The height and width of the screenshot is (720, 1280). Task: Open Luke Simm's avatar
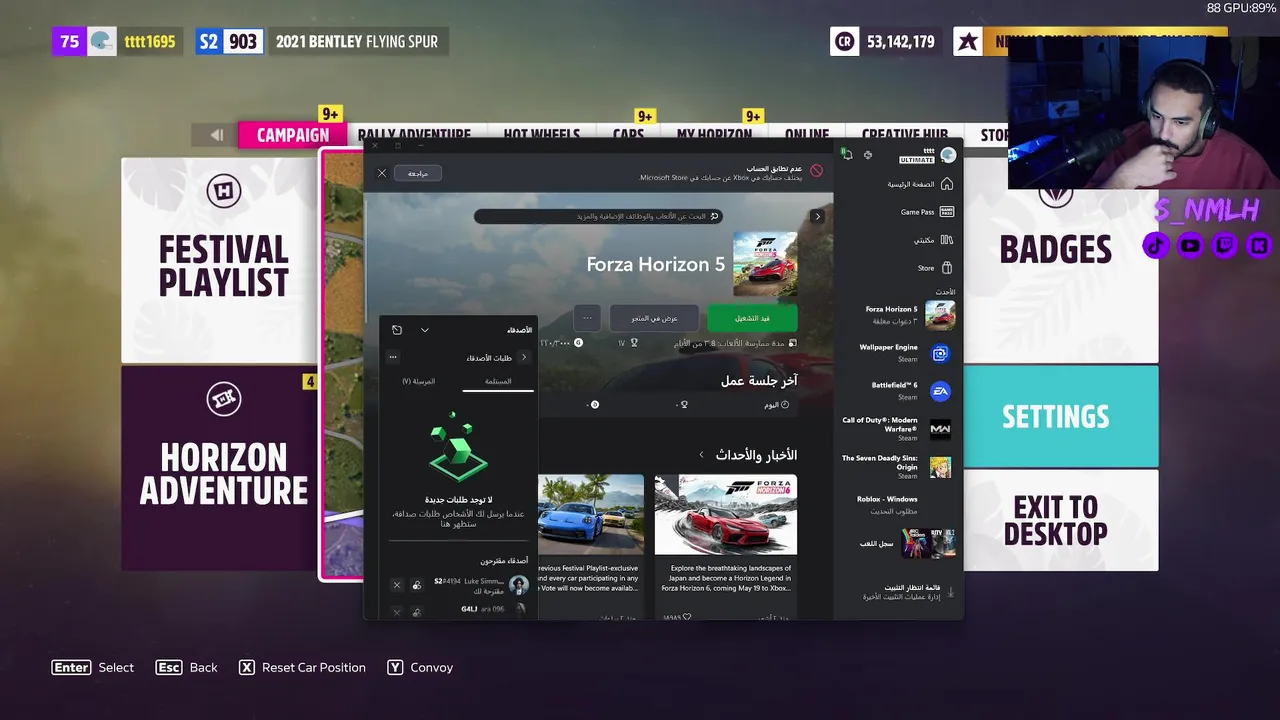pos(519,585)
